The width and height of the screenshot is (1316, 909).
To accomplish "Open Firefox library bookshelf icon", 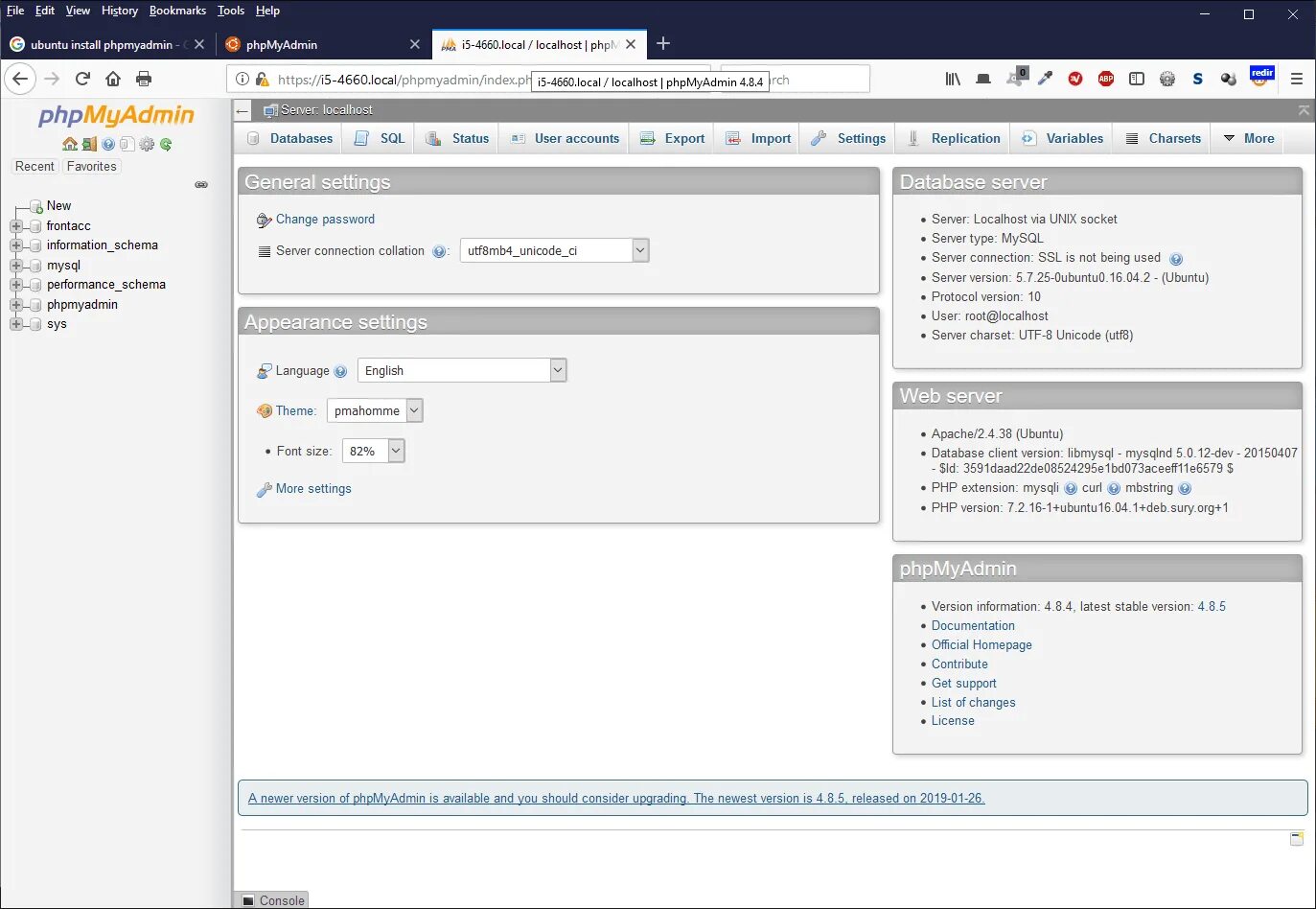I will [x=953, y=79].
